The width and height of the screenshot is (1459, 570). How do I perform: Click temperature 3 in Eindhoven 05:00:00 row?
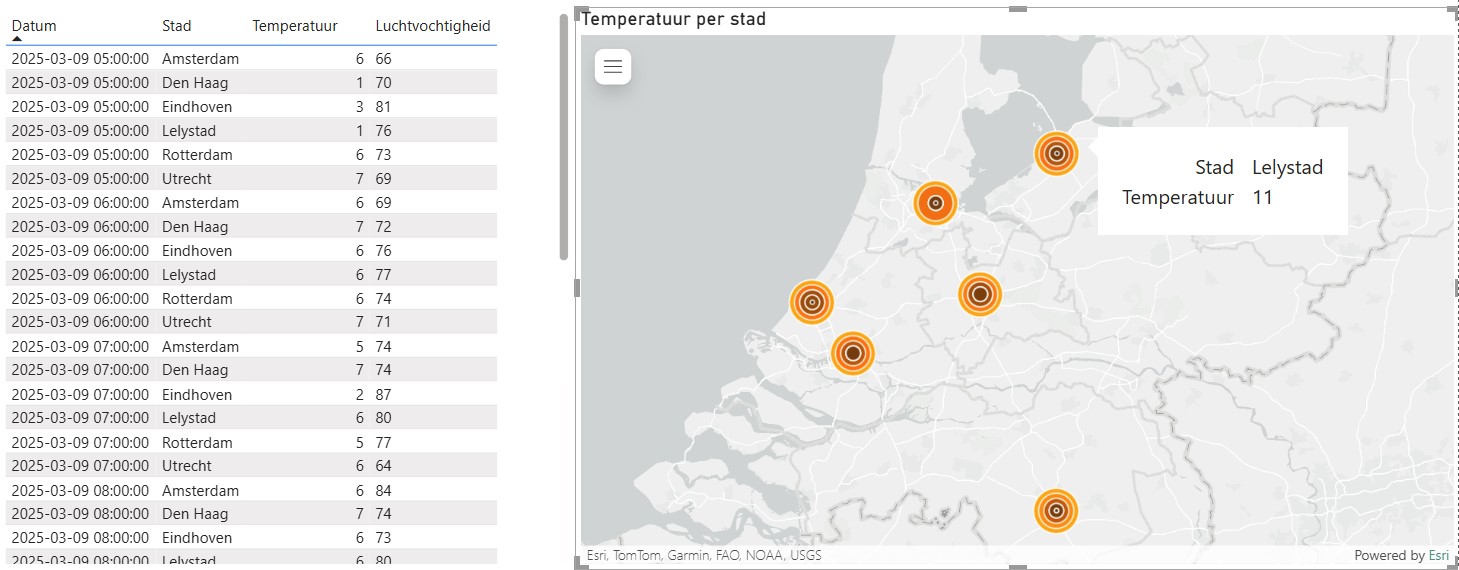(360, 107)
